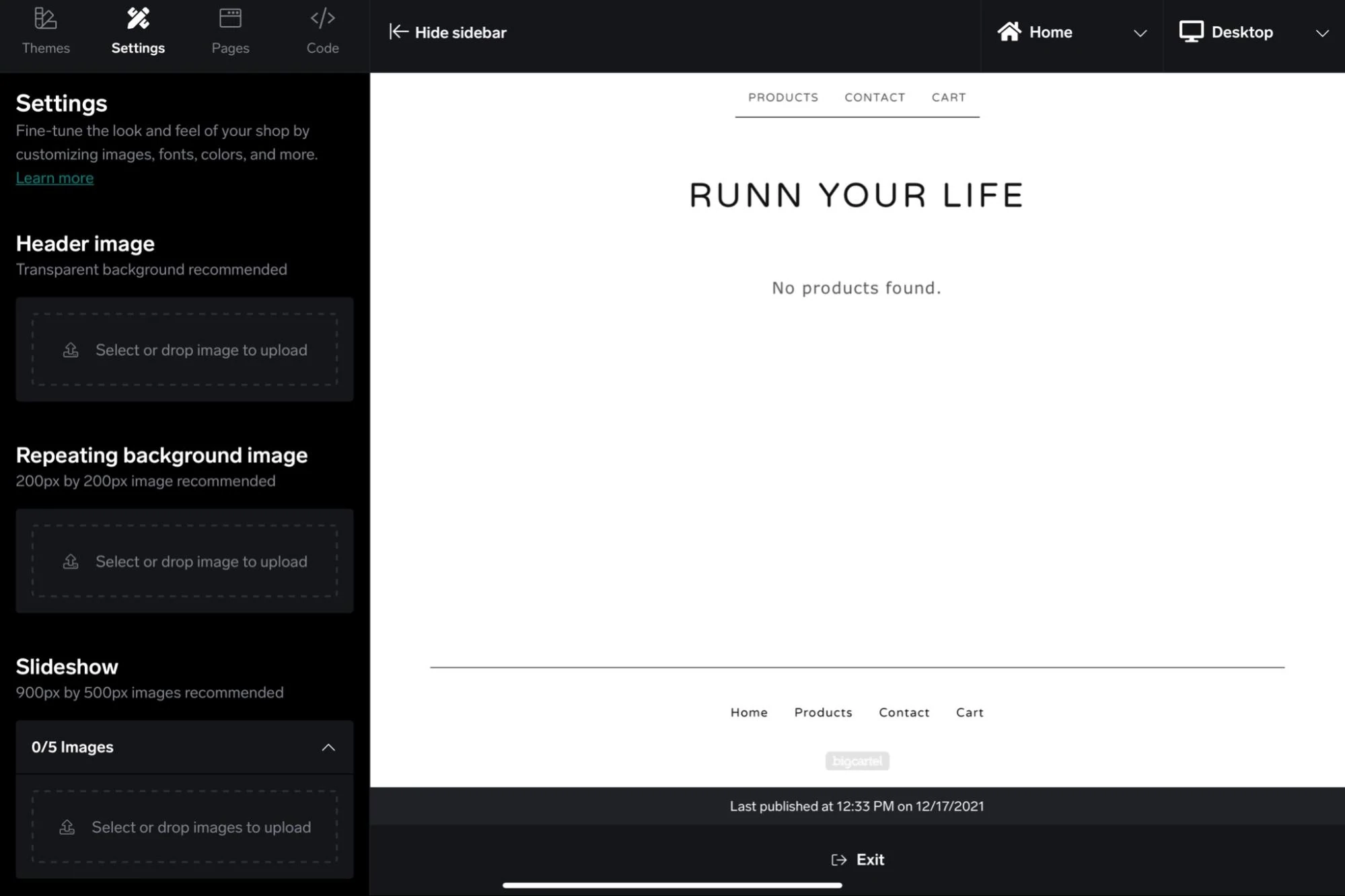
Task: Open PRODUCTS in the shop navigation
Action: click(x=783, y=98)
